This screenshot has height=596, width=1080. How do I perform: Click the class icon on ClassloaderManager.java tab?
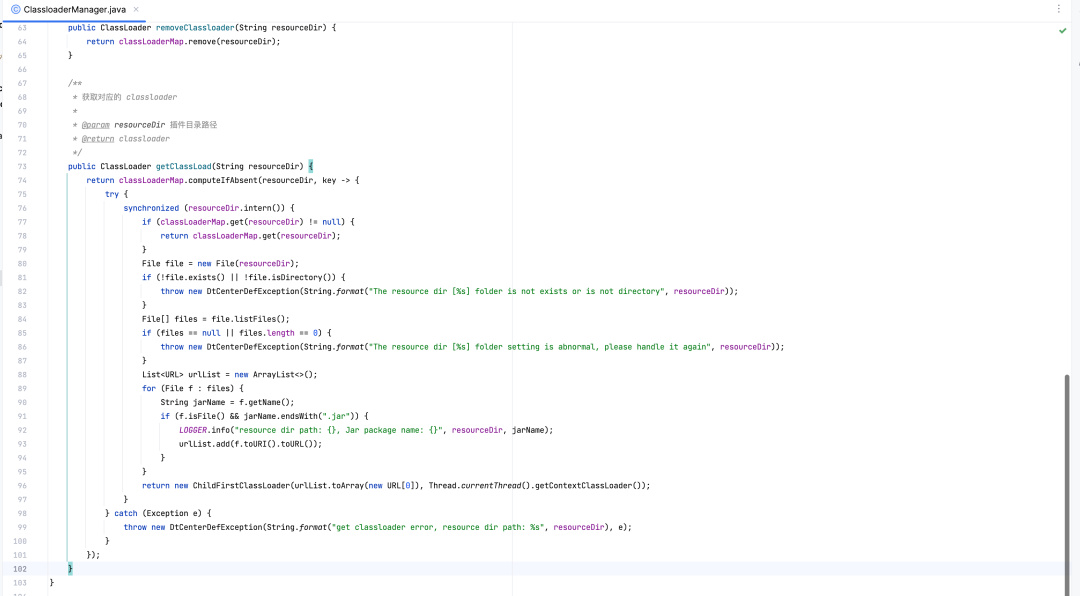15,9
